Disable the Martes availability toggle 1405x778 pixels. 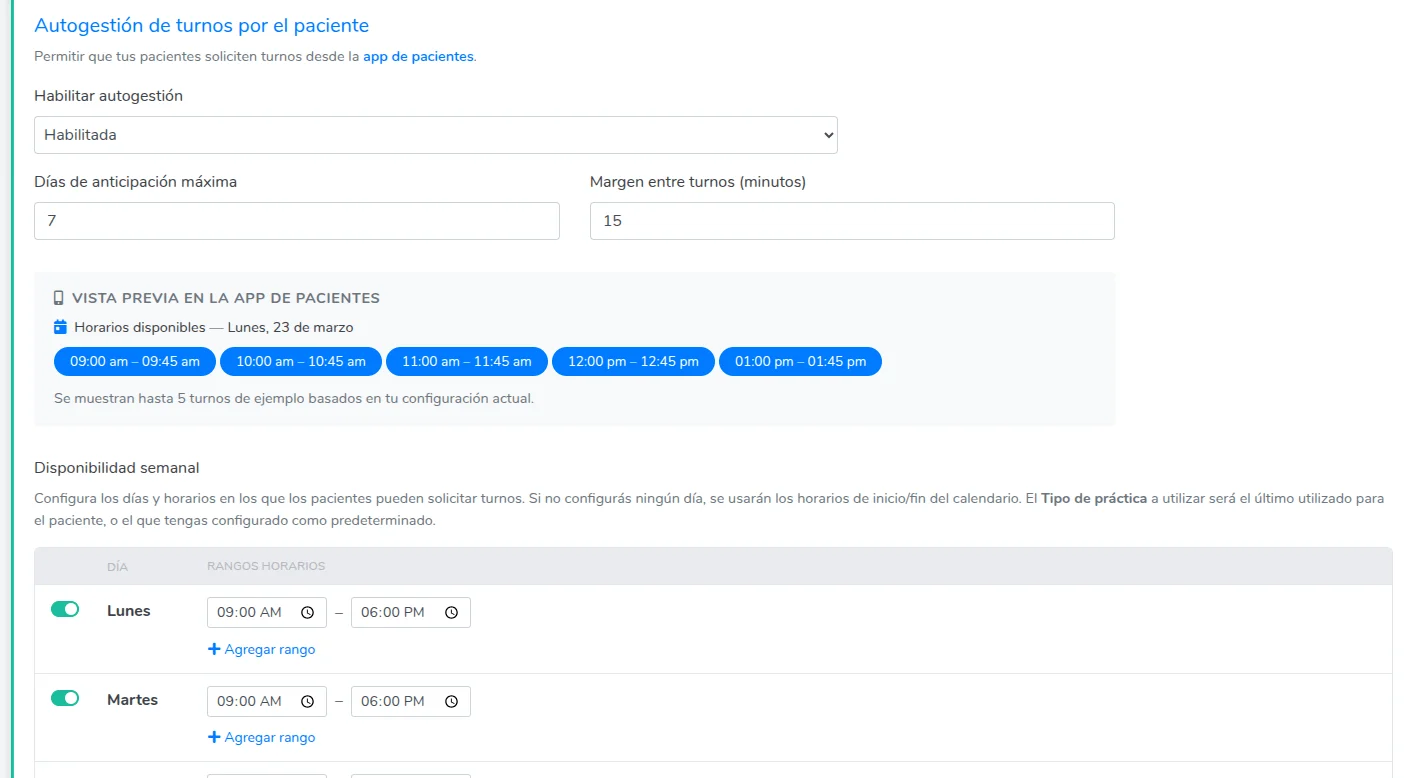pos(65,697)
